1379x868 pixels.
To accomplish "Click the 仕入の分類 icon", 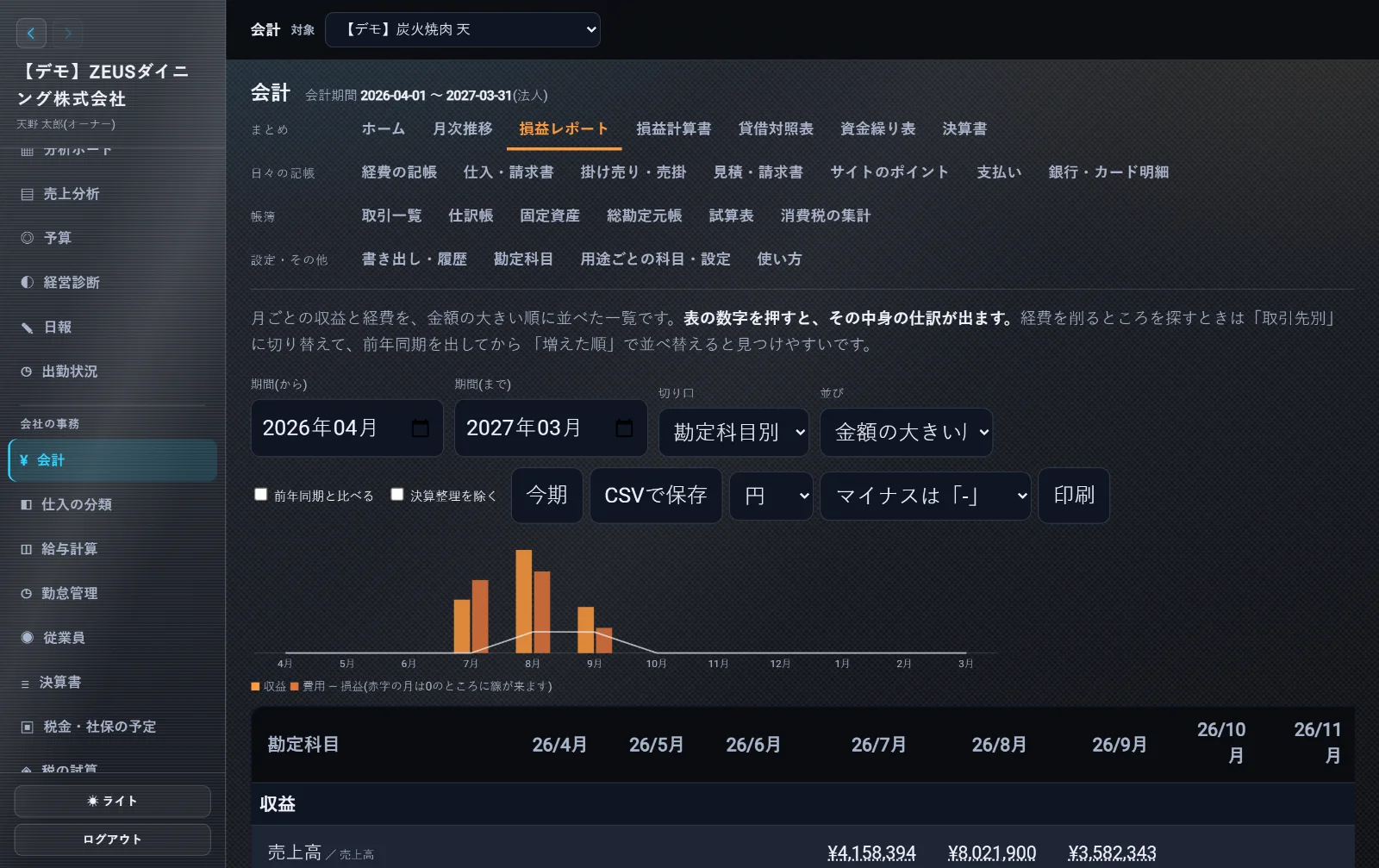I will coord(27,504).
